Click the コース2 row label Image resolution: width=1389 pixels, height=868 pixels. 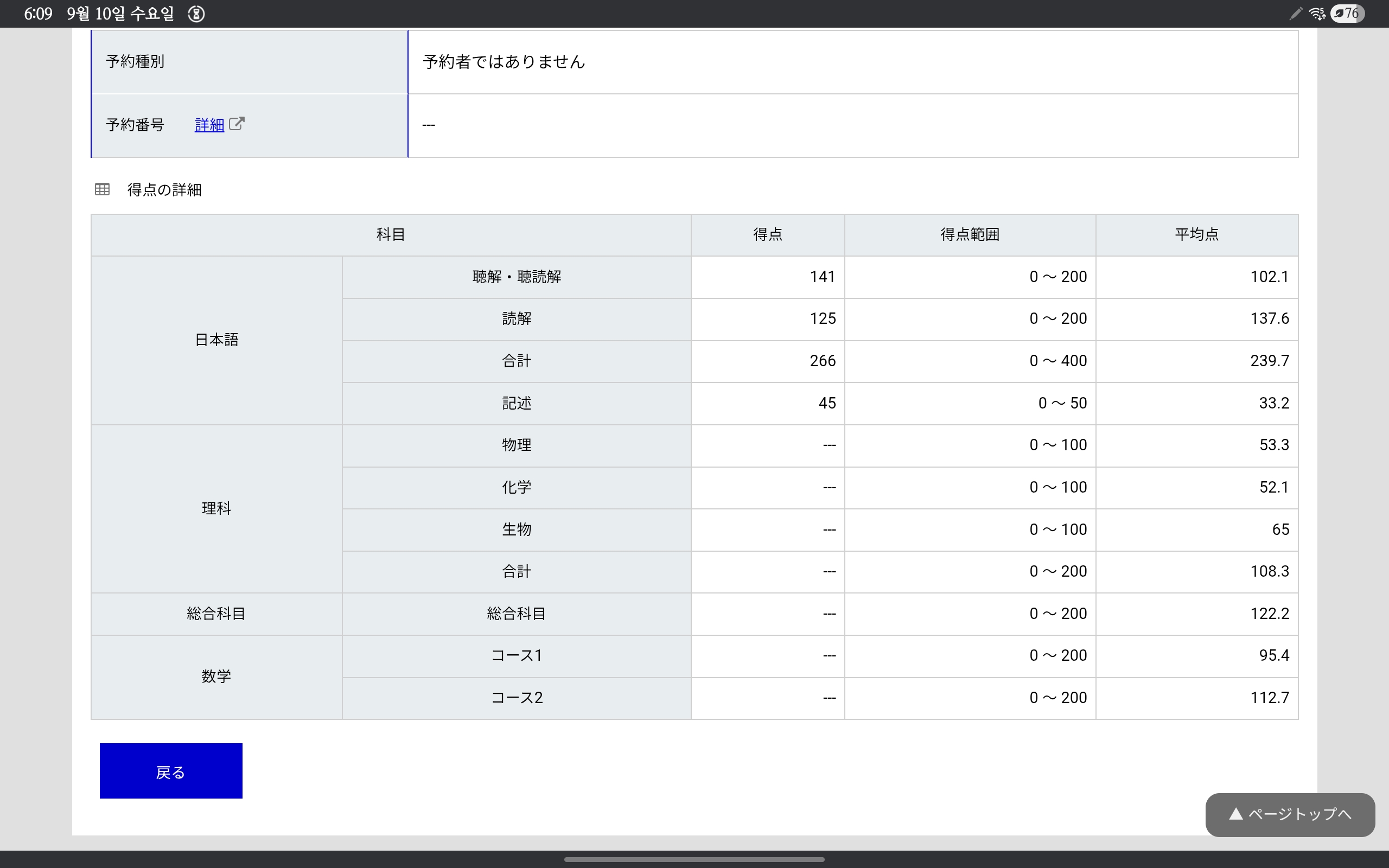tap(516, 698)
